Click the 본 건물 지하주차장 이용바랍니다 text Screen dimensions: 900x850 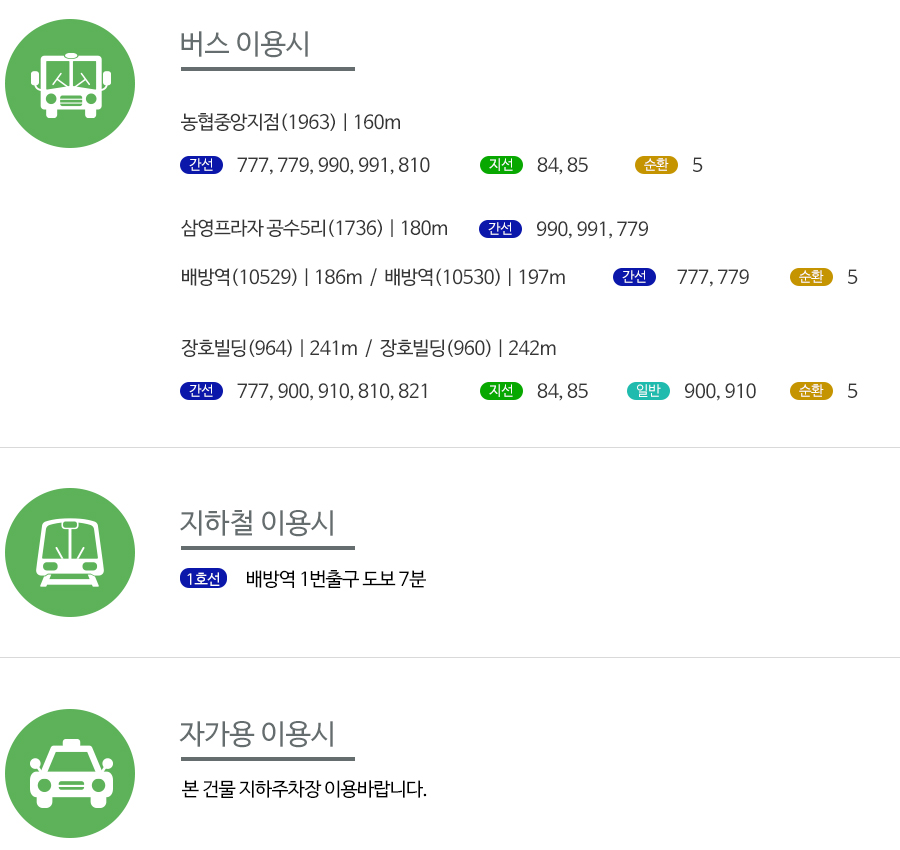coord(304,789)
